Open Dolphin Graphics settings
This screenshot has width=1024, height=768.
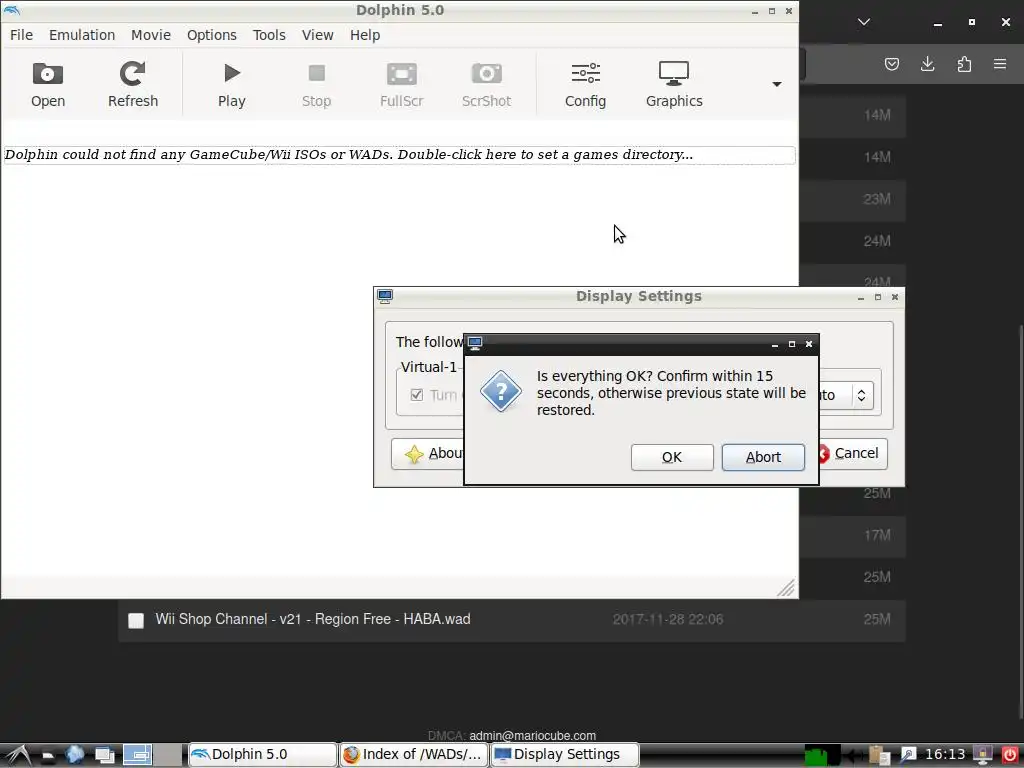click(x=674, y=84)
